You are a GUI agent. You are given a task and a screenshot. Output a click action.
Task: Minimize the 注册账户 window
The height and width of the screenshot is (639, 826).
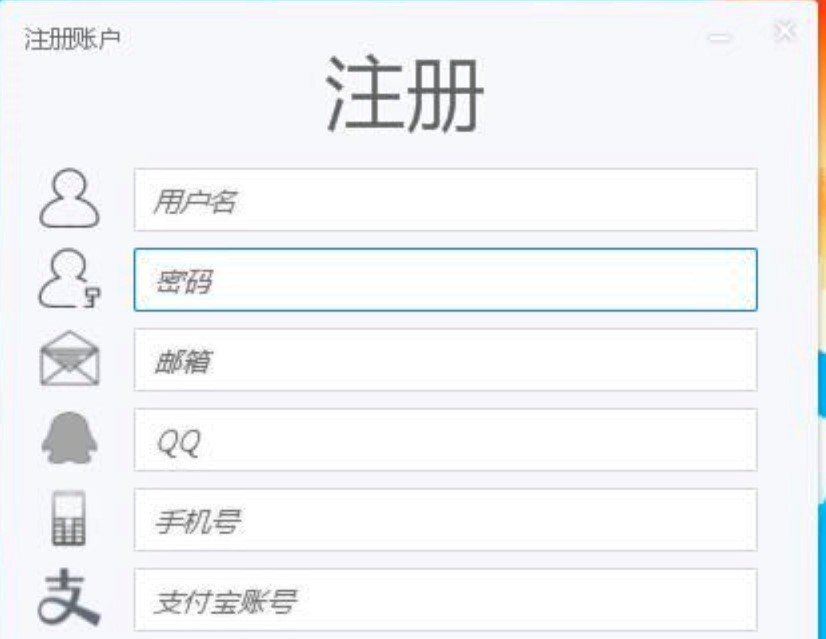pos(720,37)
